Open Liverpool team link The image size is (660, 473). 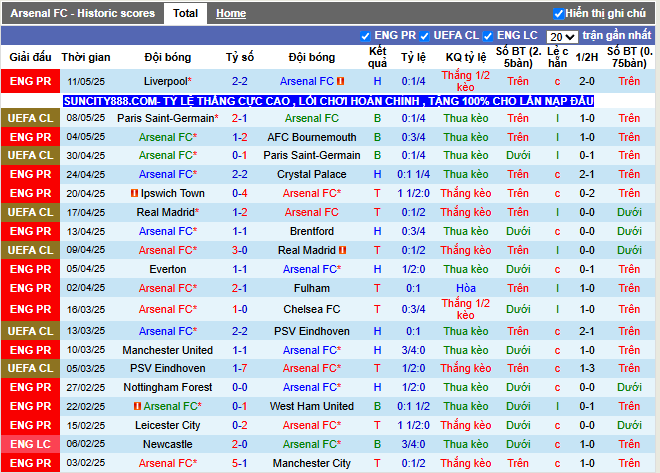(168, 81)
